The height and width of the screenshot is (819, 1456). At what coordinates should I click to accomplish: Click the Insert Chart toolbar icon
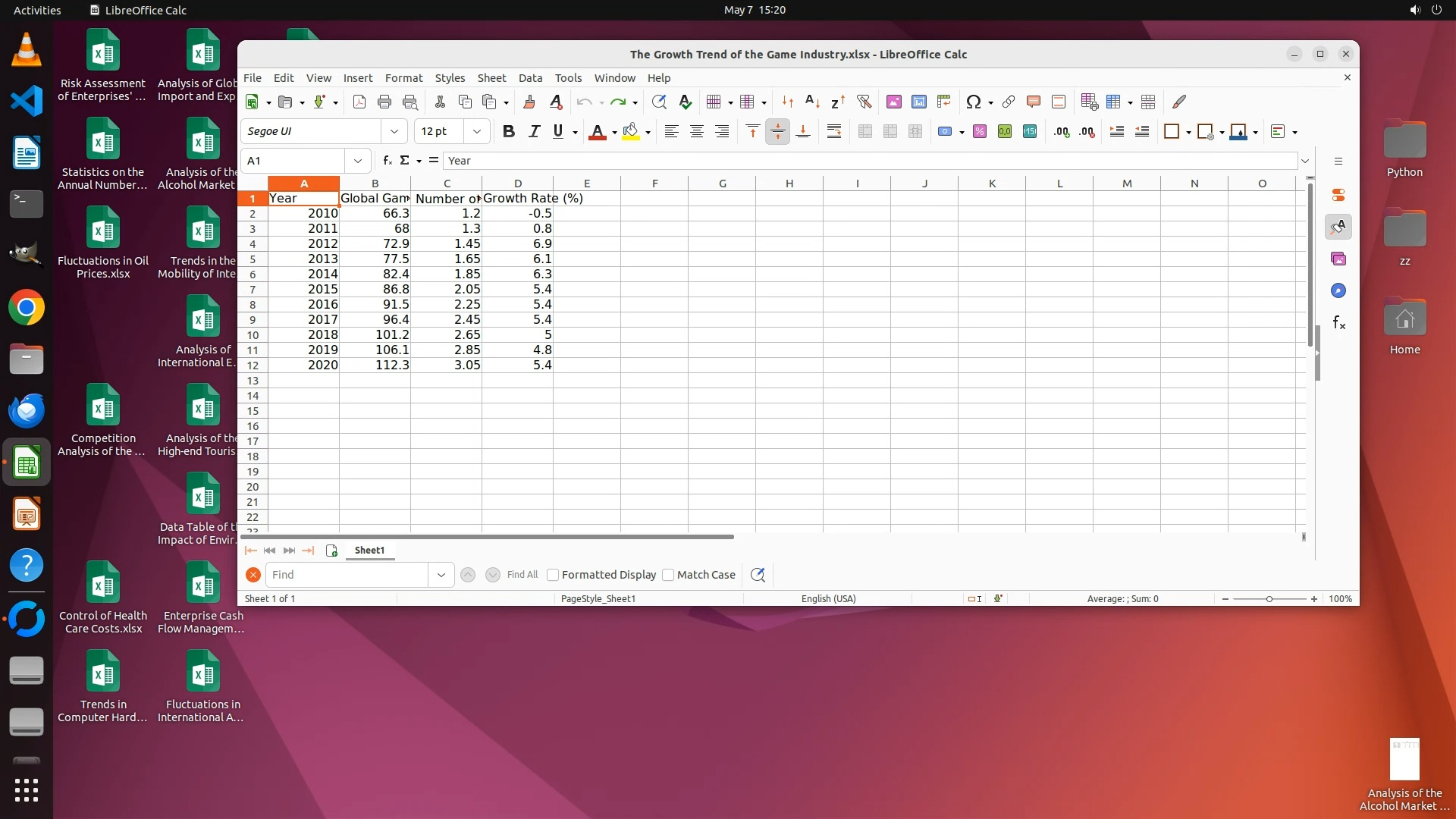coord(918,102)
